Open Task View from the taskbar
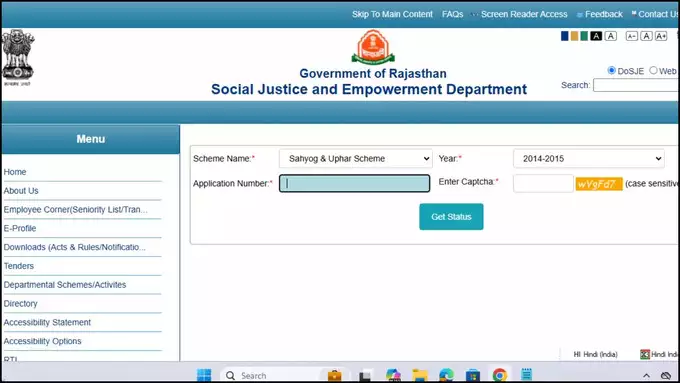This screenshot has width=680, height=383. 365,375
